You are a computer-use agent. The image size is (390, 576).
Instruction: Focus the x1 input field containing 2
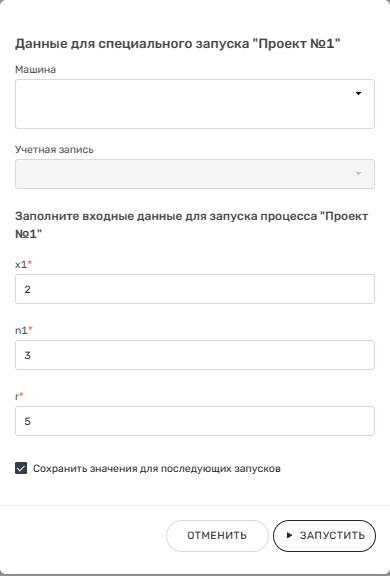coord(195,289)
